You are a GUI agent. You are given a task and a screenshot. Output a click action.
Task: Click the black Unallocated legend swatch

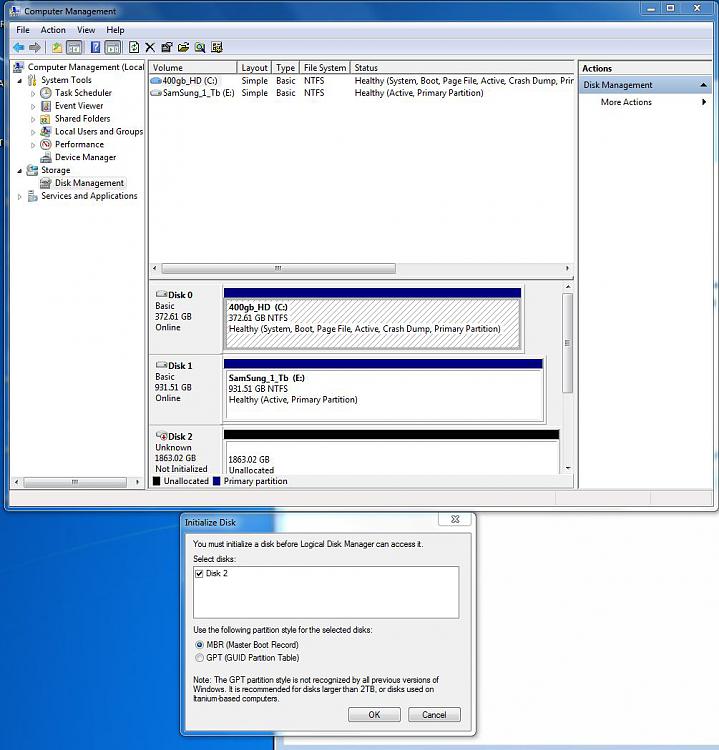tap(156, 481)
